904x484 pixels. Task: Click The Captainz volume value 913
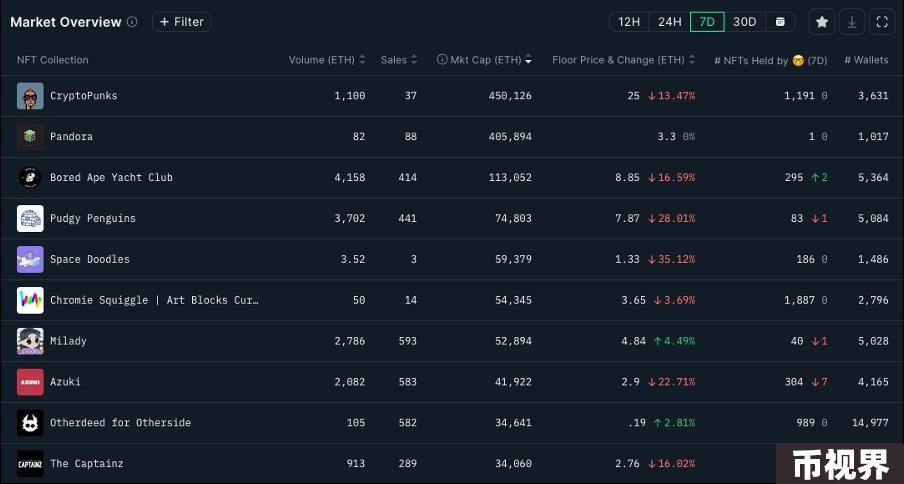click(x=356, y=464)
